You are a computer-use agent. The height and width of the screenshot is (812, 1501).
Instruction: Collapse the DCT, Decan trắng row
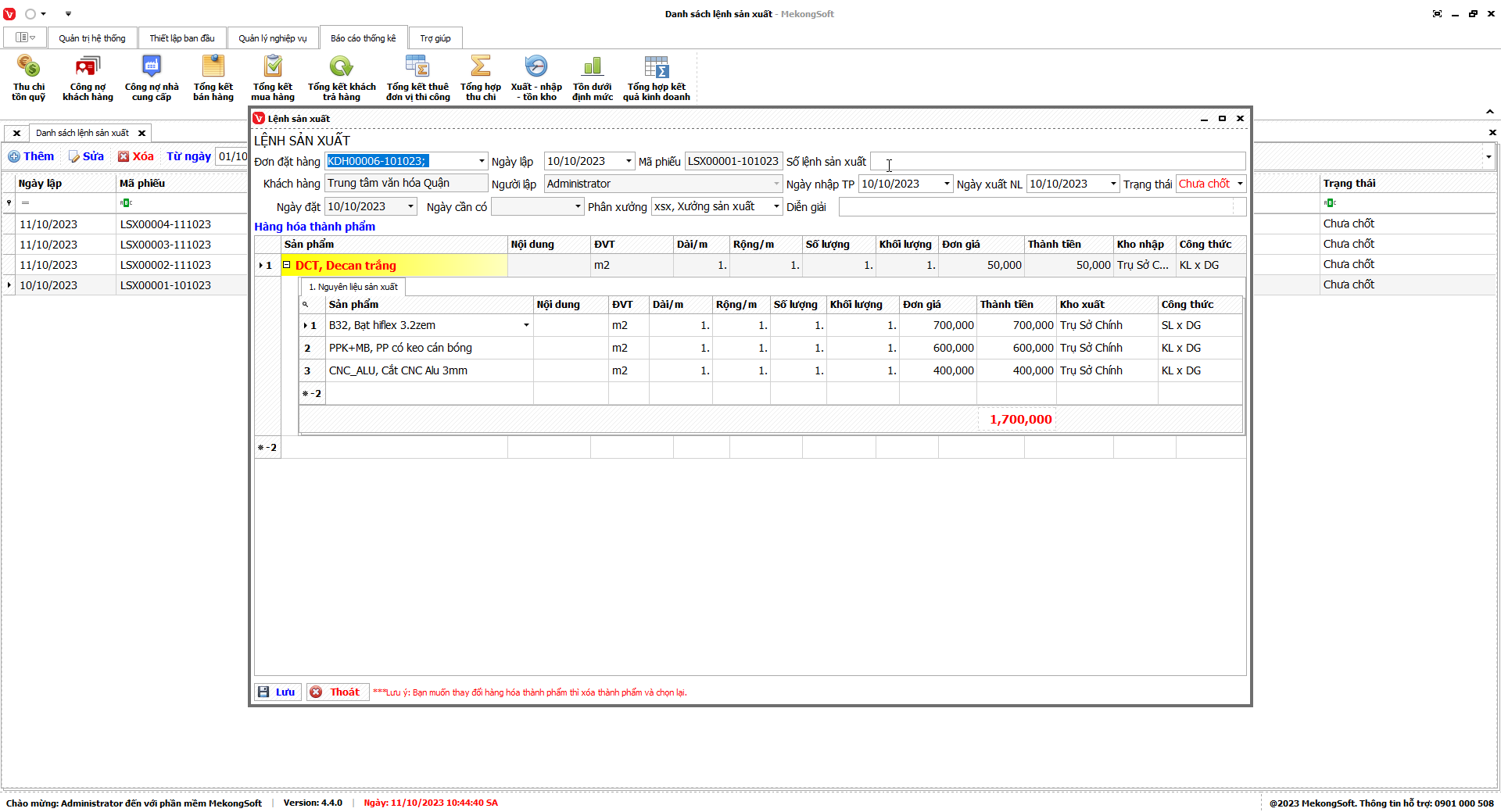[x=287, y=265]
